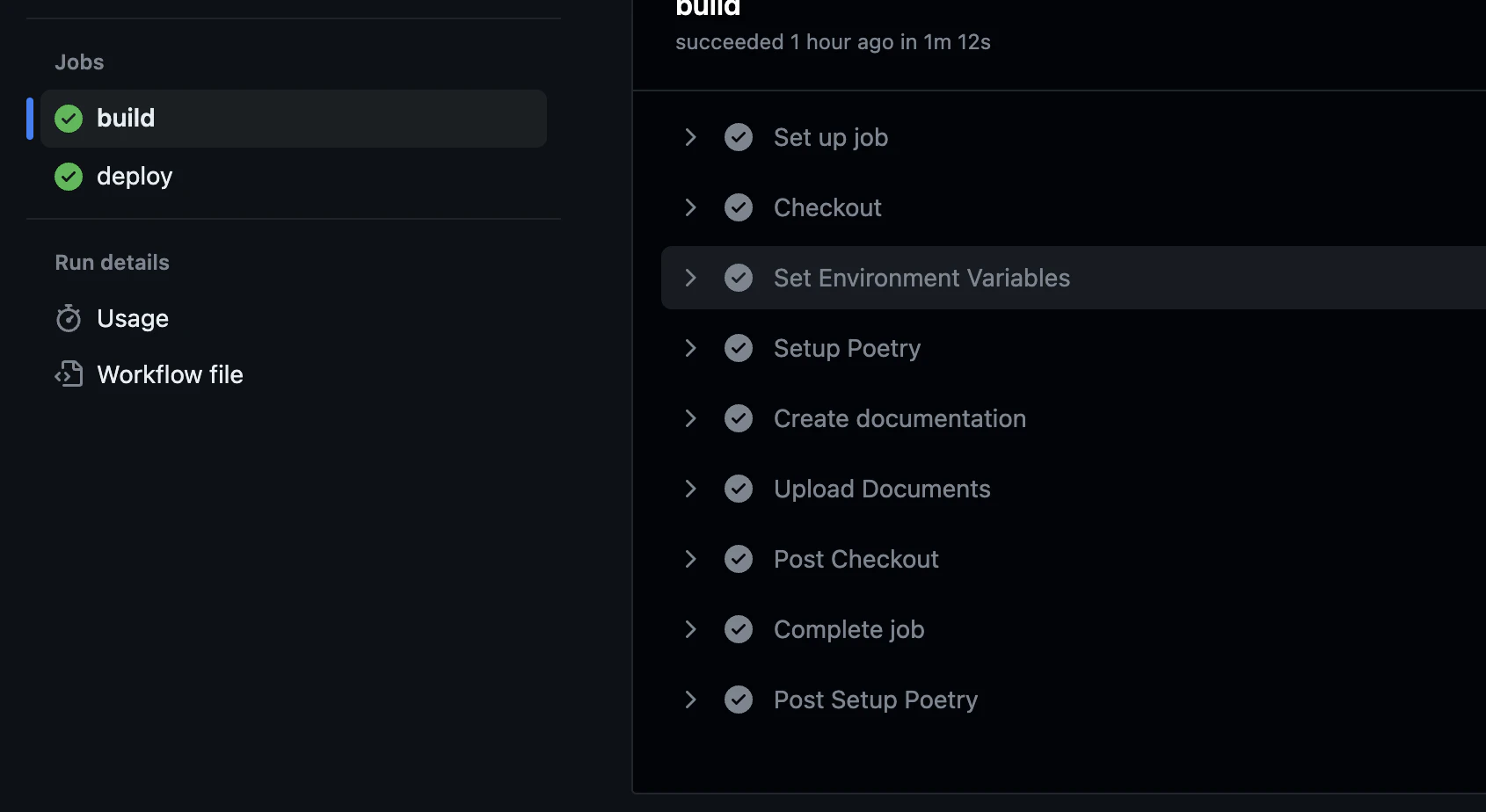This screenshot has height=812, width=1486.
Task: Expand the Post Checkout step chevron
Action: [691, 559]
